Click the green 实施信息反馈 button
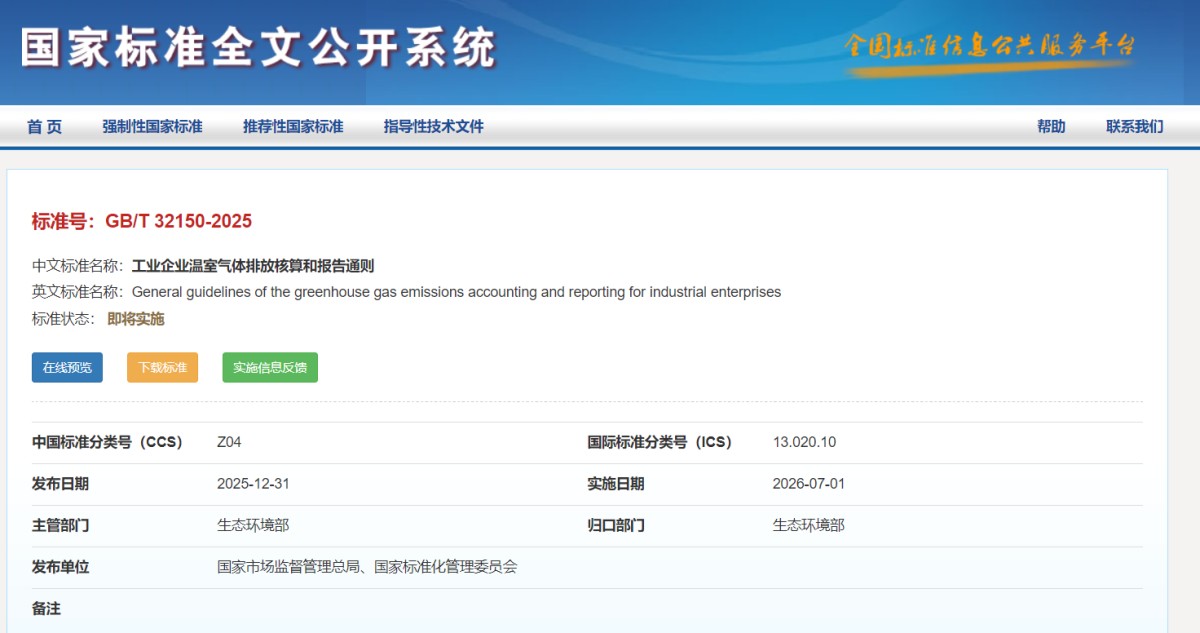 pos(270,368)
